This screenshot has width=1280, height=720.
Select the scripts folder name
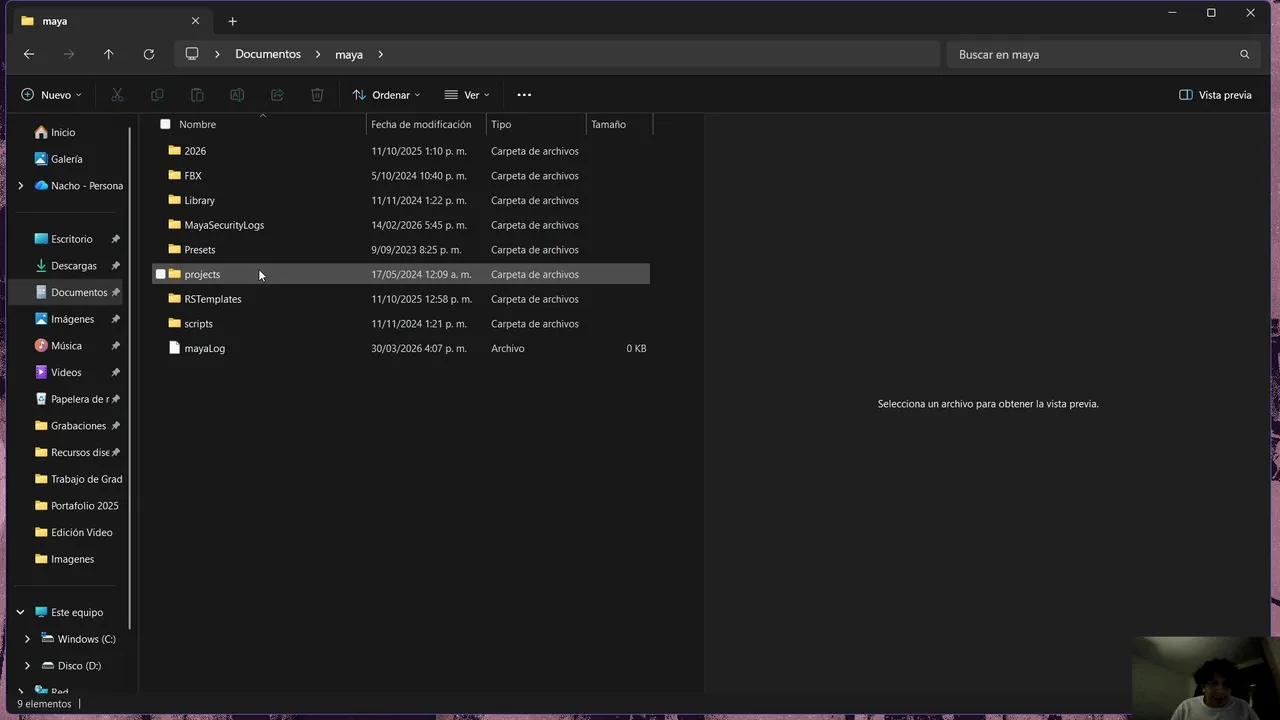click(198, 324)
